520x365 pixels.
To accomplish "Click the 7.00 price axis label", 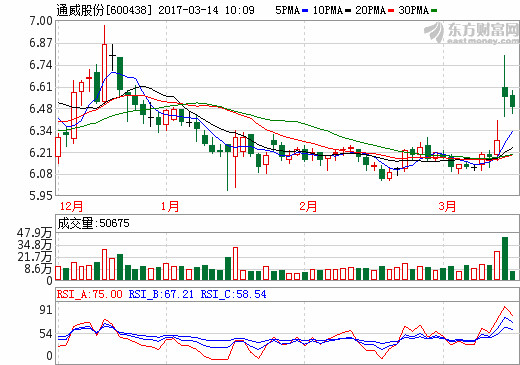I will point(41,21).
